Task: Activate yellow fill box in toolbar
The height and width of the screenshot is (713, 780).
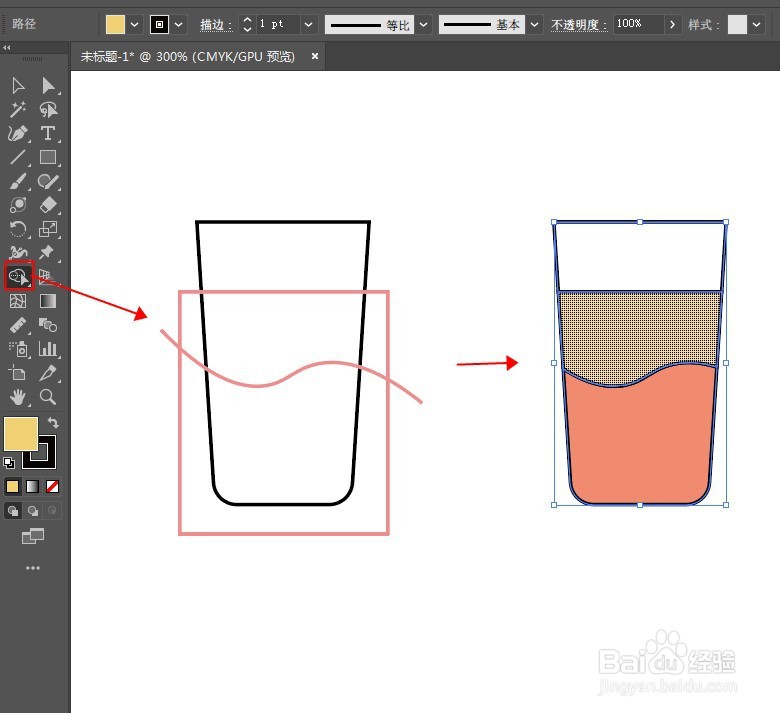Action: click(x=20, y=434)
